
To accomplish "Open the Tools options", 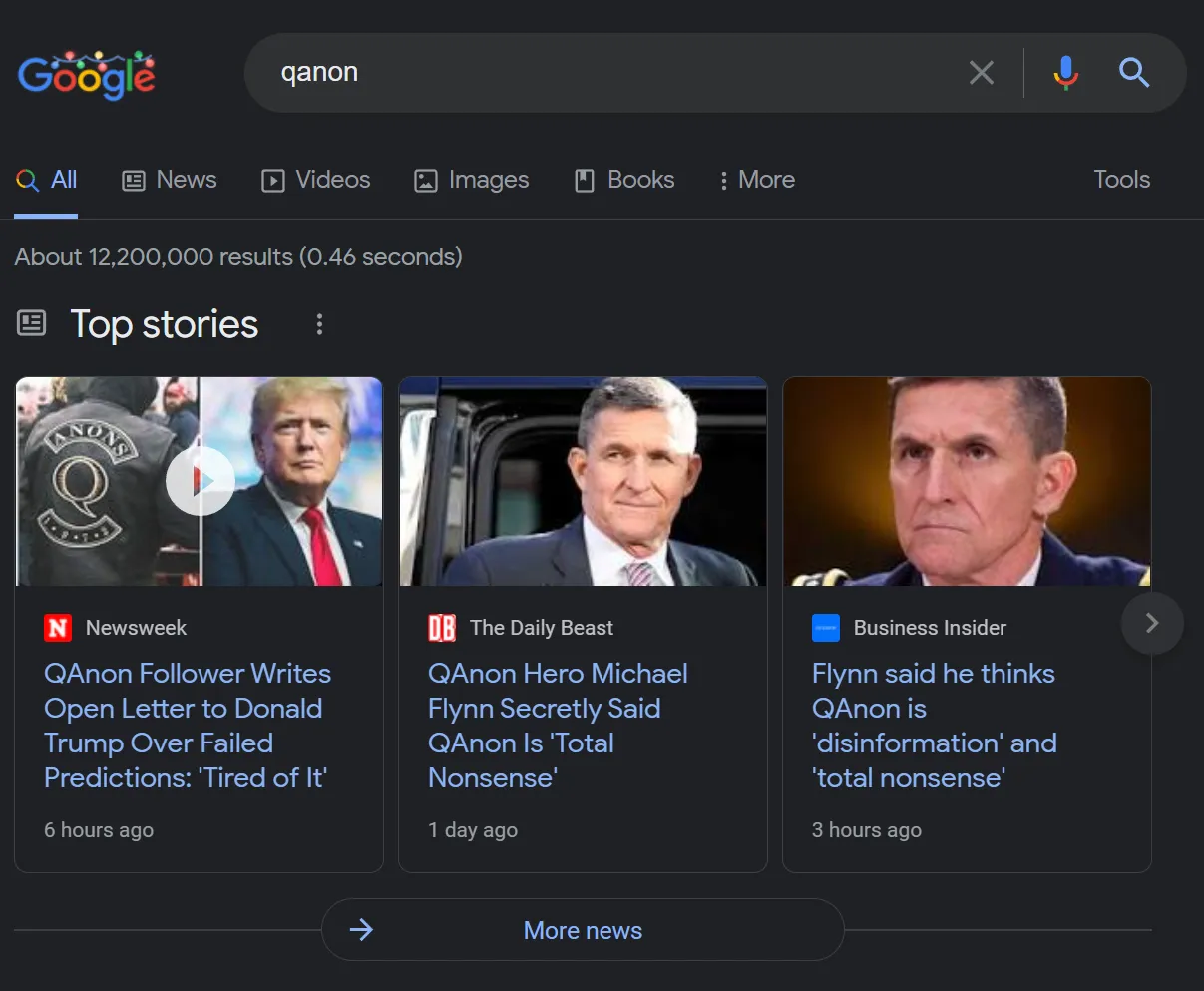I will pyautogui.click(x=1121, y=180).
